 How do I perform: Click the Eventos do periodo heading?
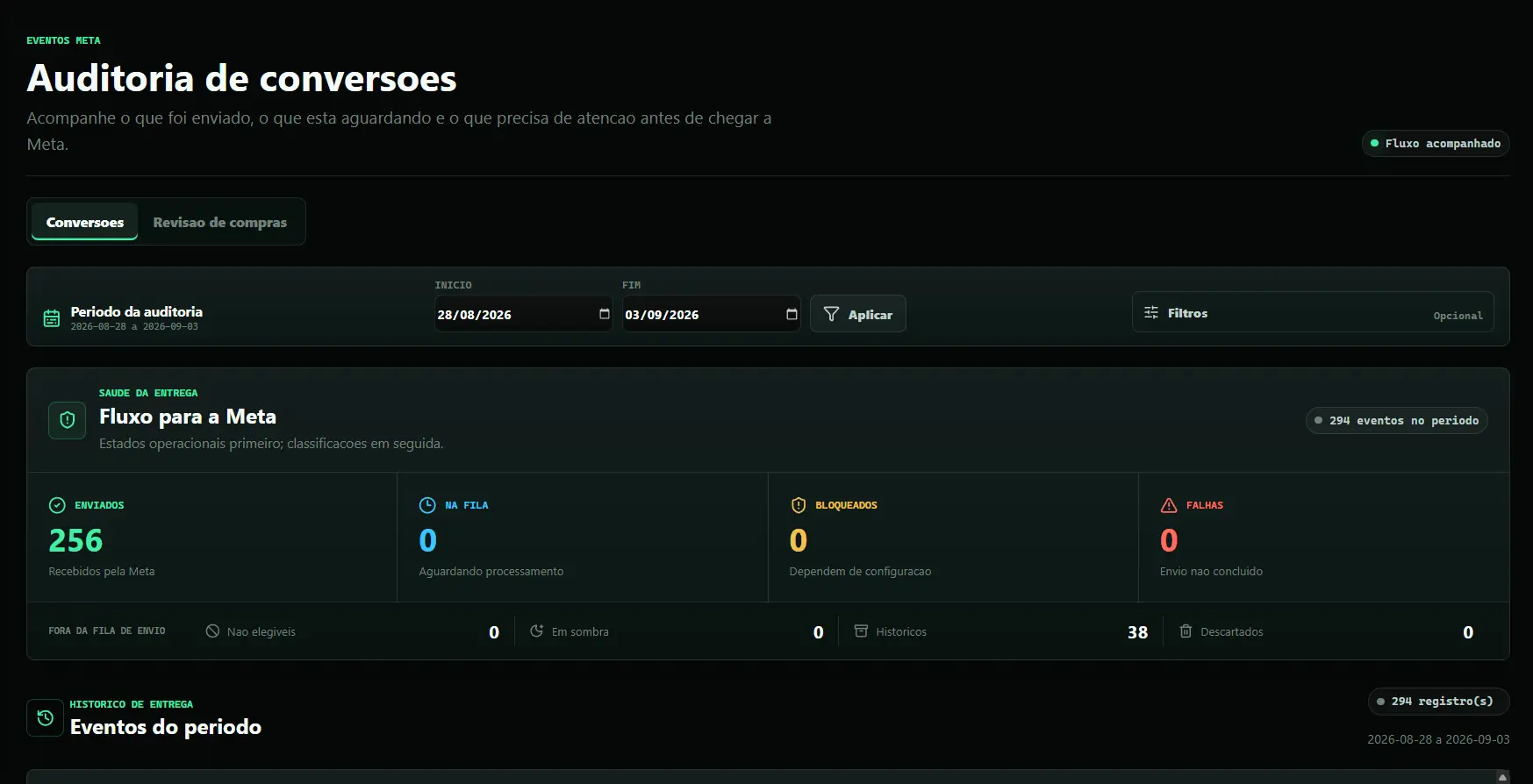point(166,727)
